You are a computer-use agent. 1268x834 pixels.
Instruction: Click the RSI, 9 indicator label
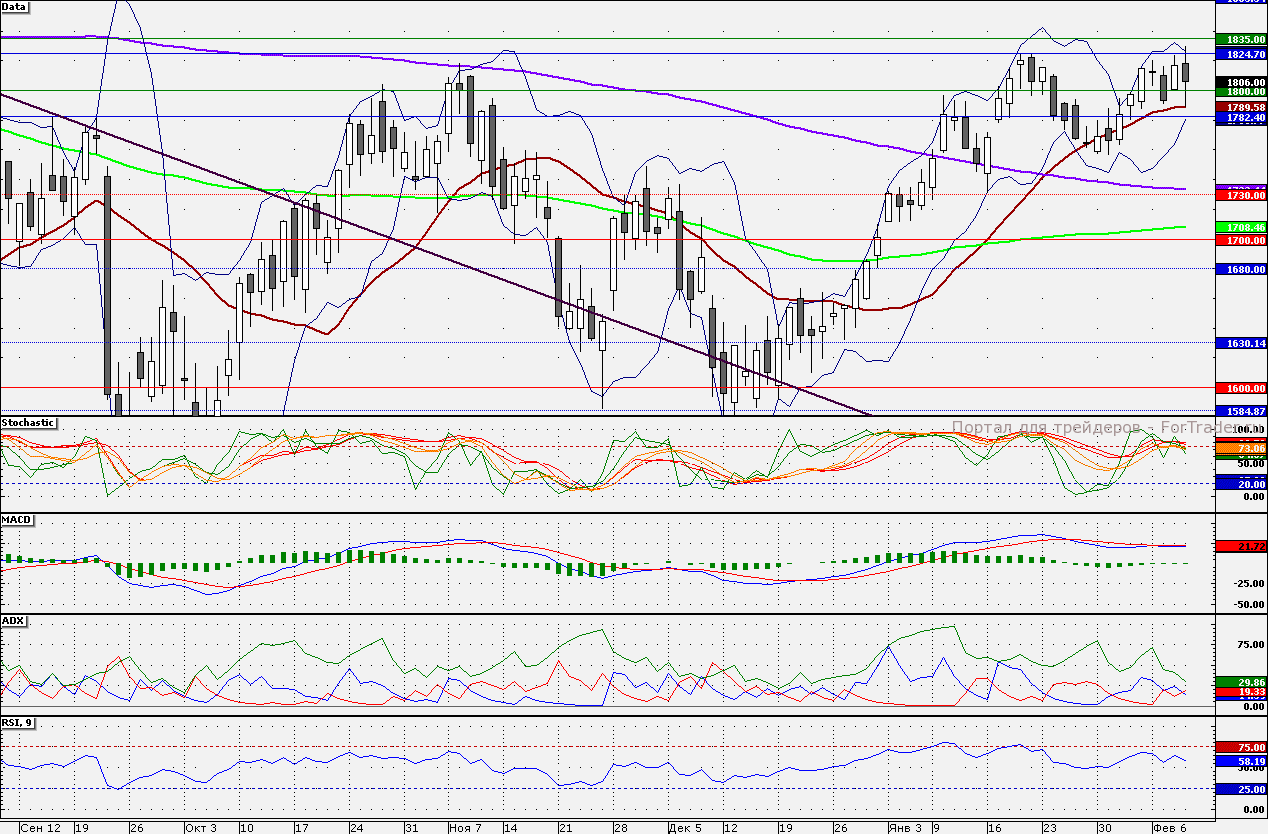[x=18, y=722]
